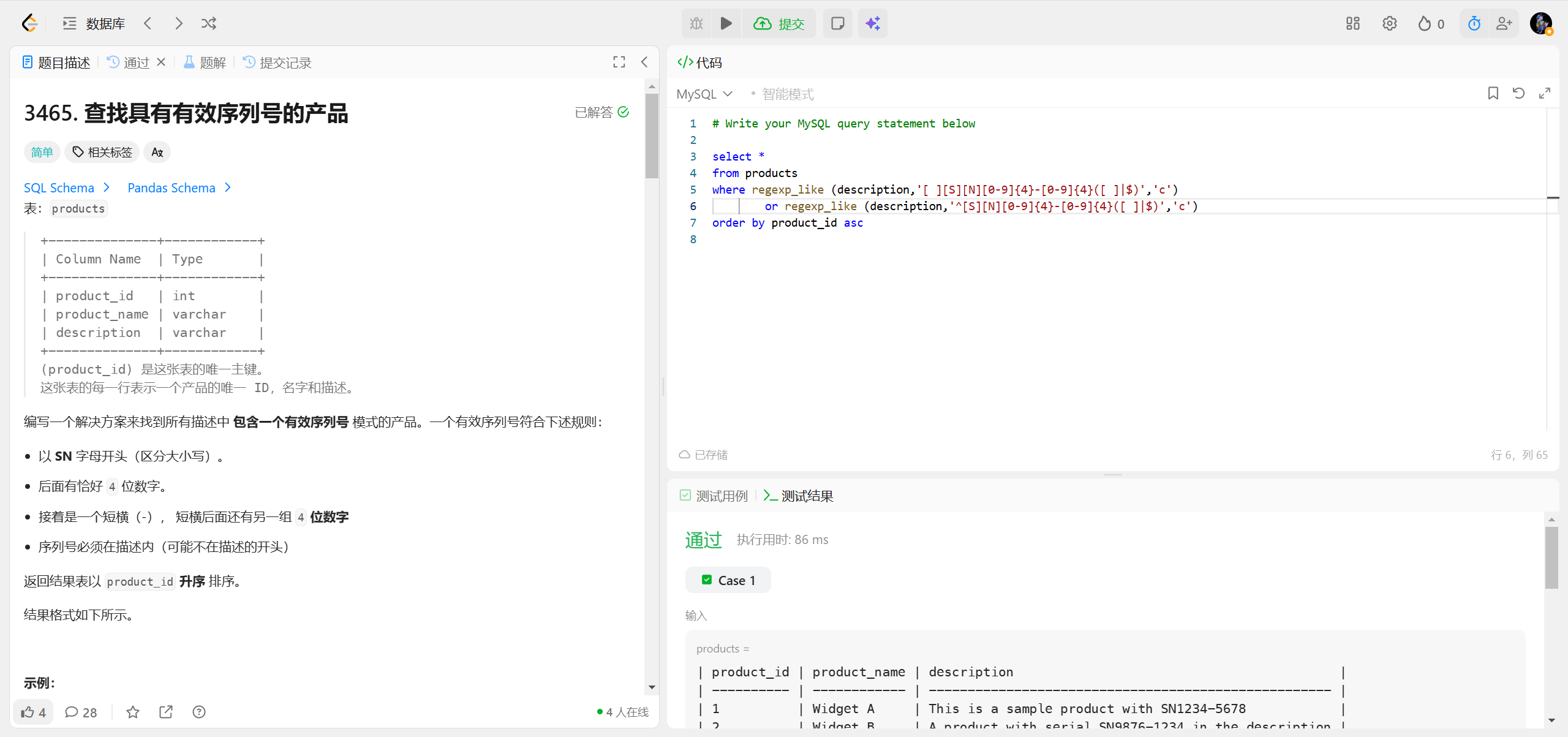This screenshot has height=737, width=1568.
Task: Bookmark the code with the bookmark icon
Action: (x=1493, y=93)
